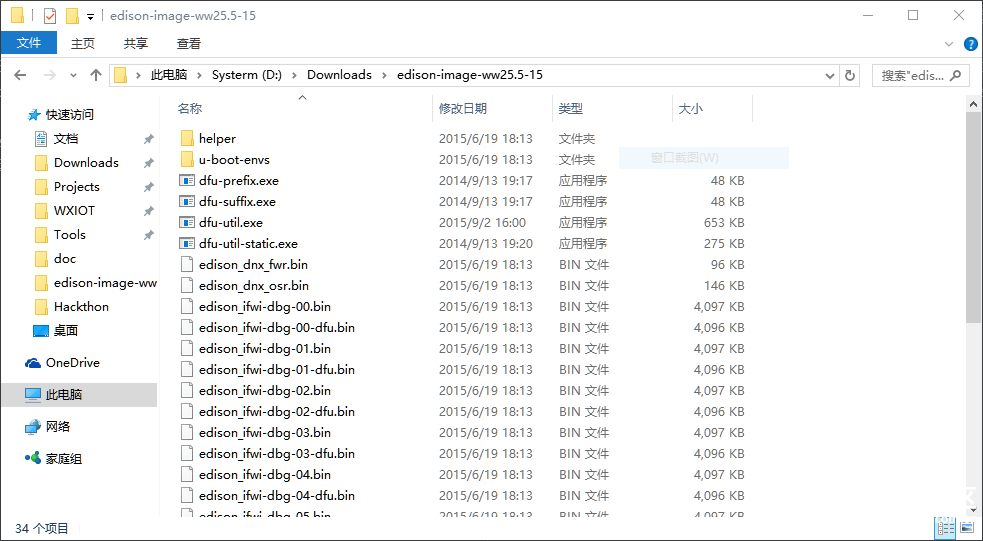Go back with the left arrow
The height and width of the screenshot is (541, 983).
(x=20, y=75)
